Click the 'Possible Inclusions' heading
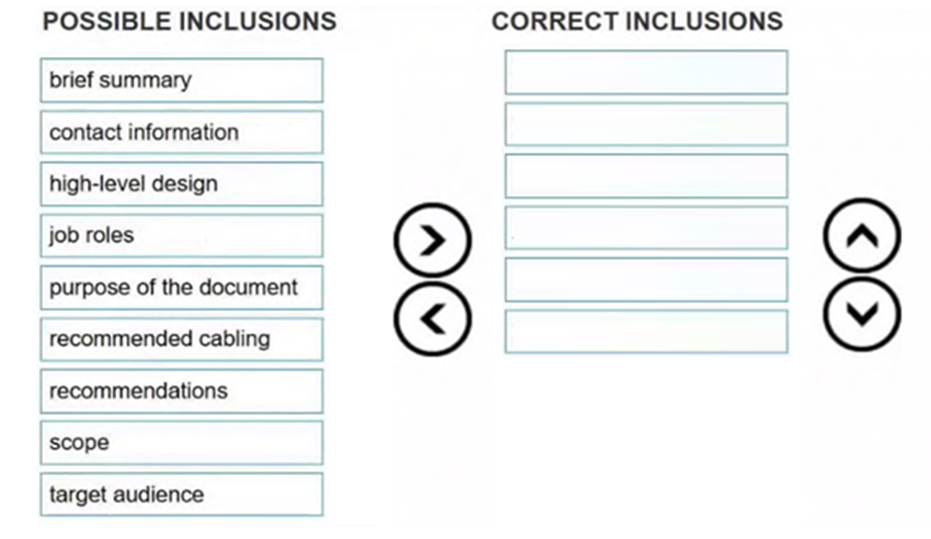931x539 pixels. click(189, 22)
